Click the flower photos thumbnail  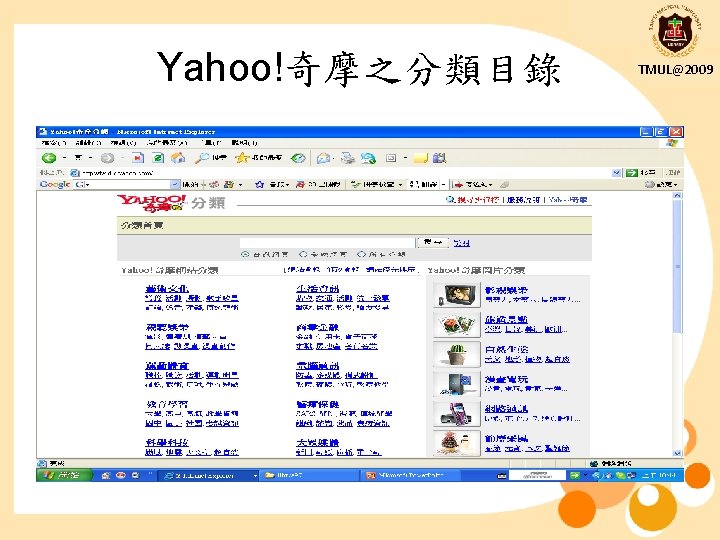tap(457, 324)
